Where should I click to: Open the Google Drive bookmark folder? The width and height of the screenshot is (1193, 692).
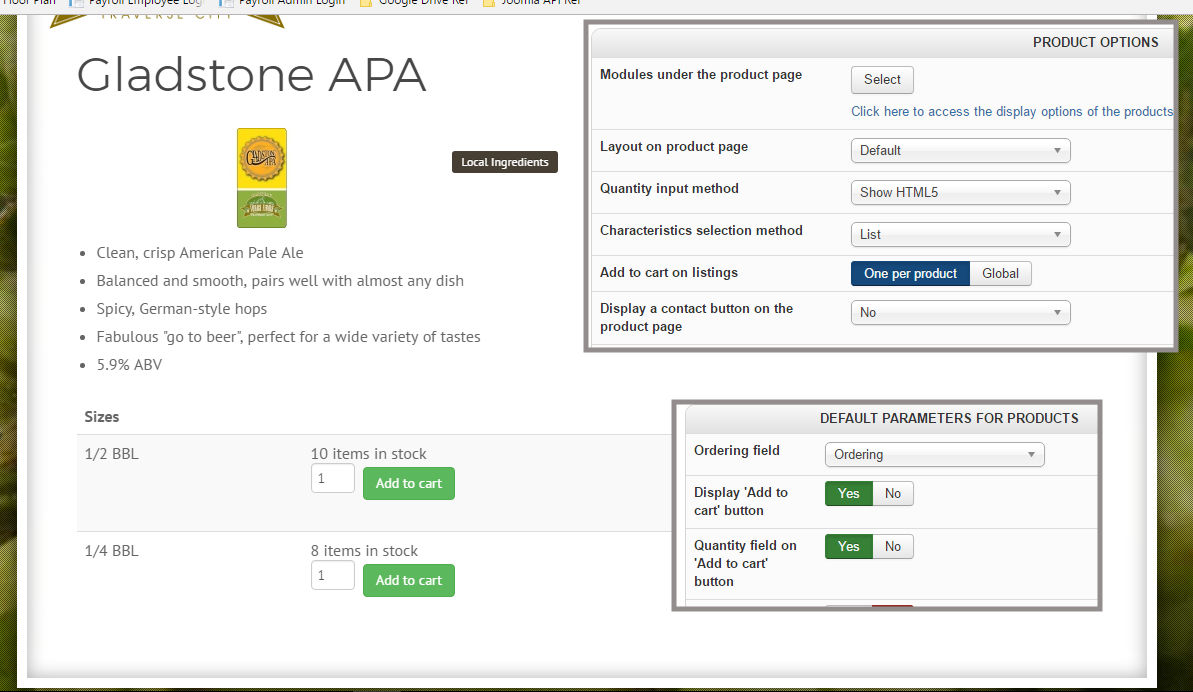coord(415,3)
